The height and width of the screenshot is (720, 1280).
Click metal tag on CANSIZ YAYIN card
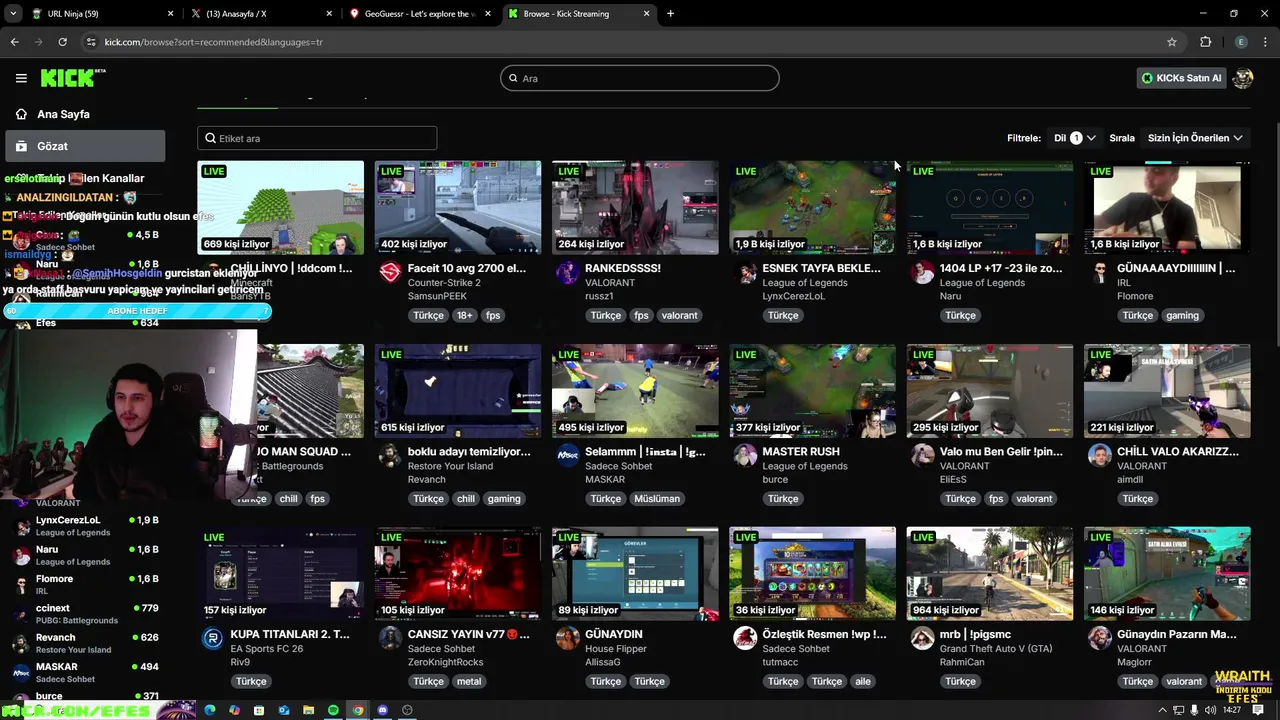pyautogui.click(x=469, y=681)
